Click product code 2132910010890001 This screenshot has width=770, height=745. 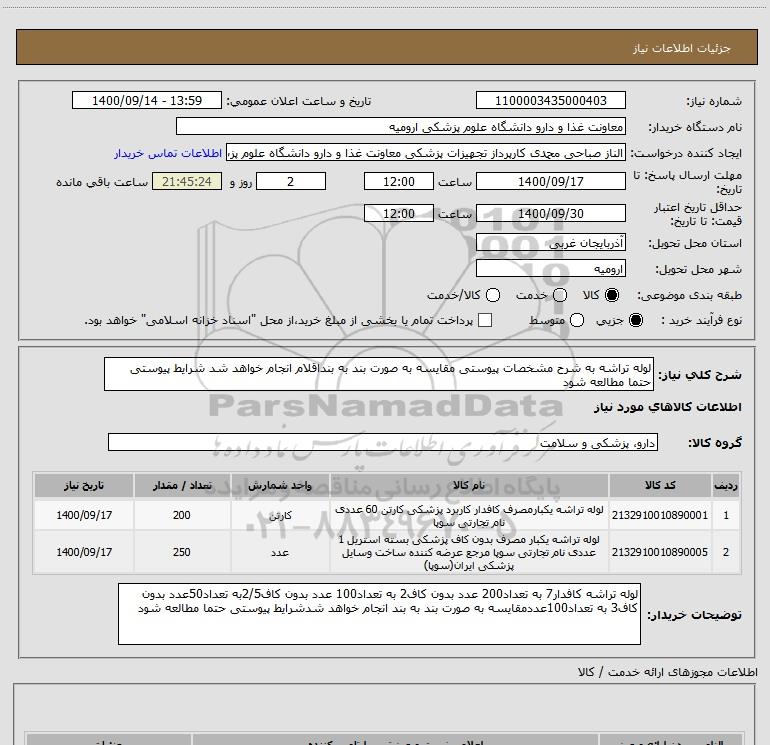660,515
